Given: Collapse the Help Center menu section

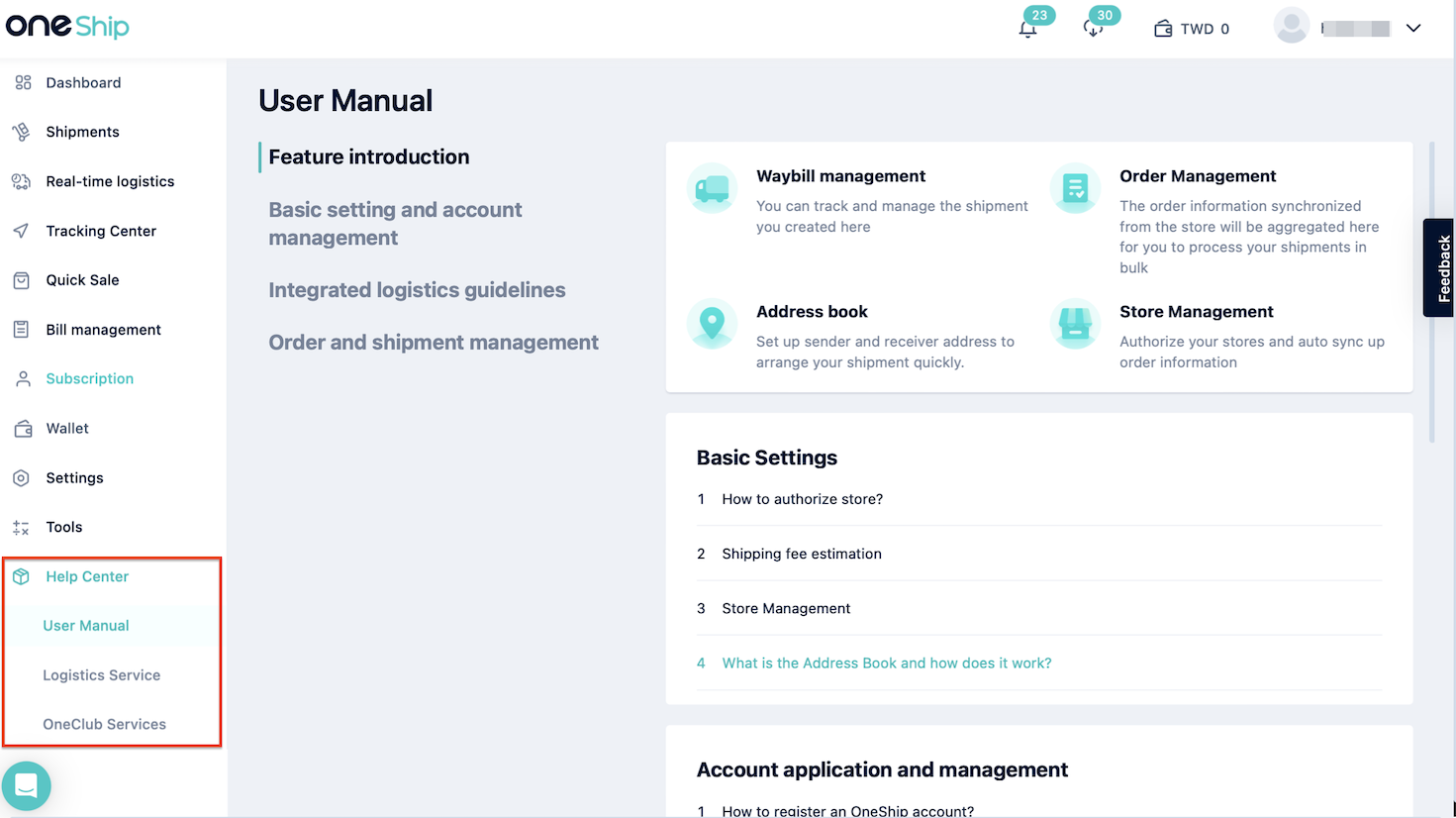Looking at the screenshot, I should 87,576.
